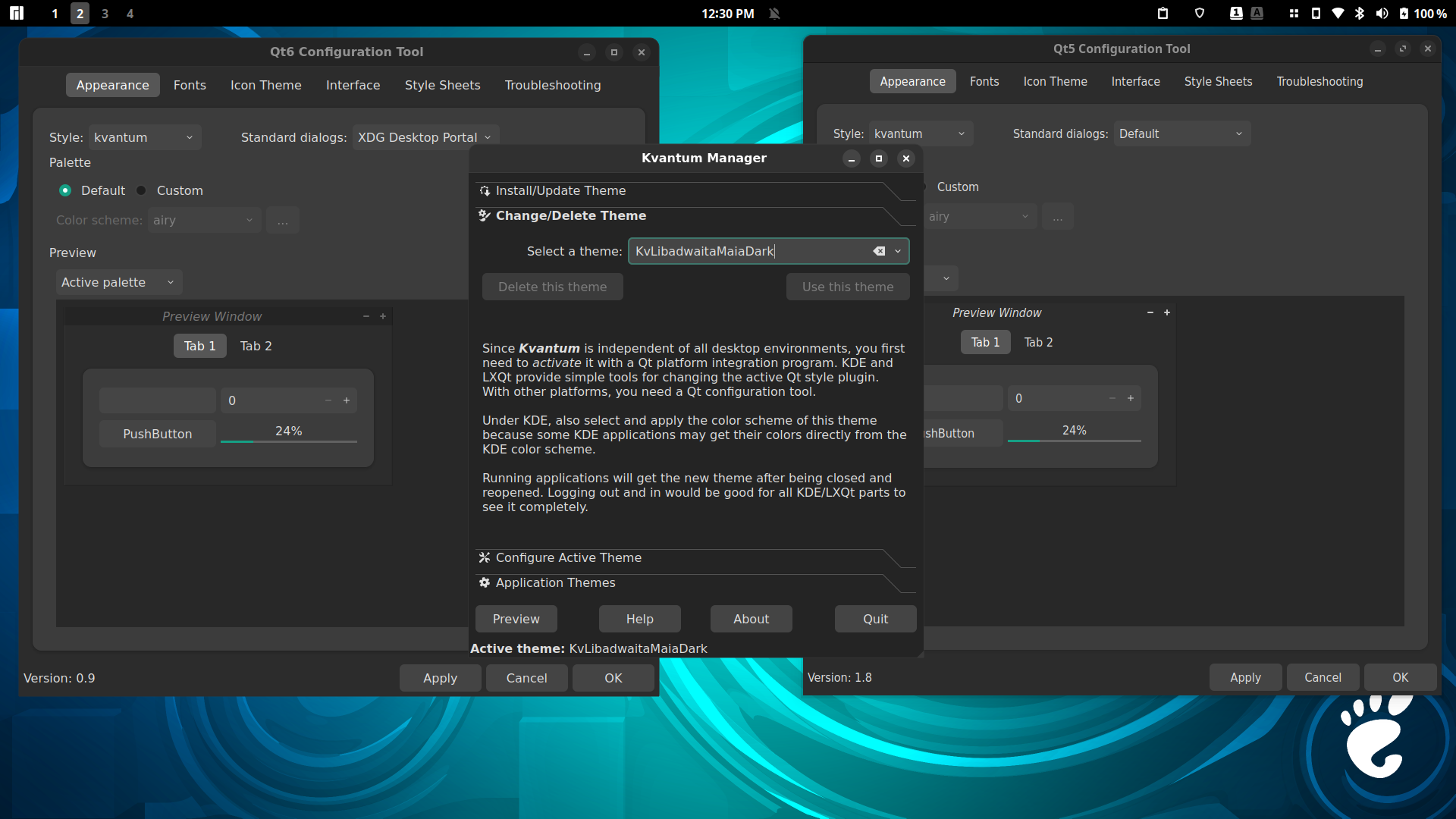Select Tab 2 in Qt6 Preview Window

pos(256,346)
